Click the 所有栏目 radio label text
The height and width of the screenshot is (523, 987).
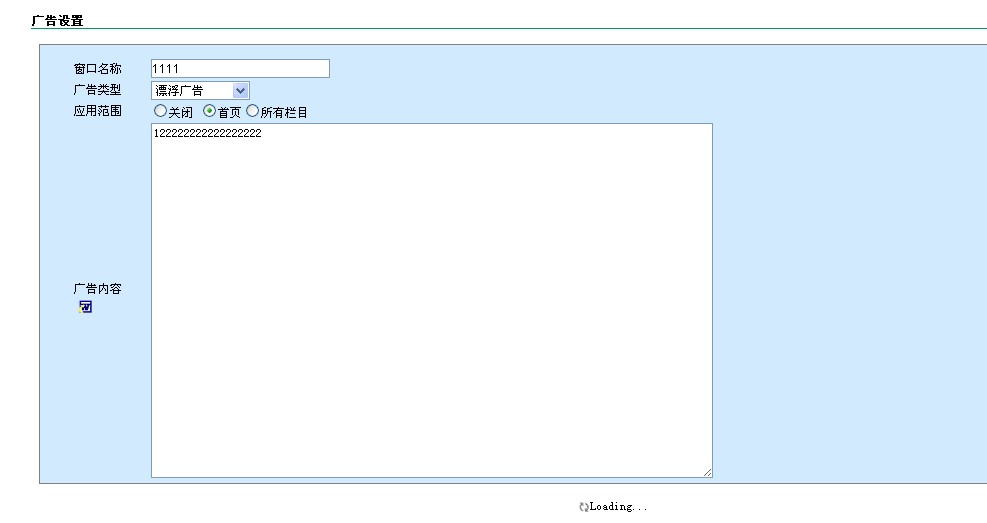click(x=284, y=112)
